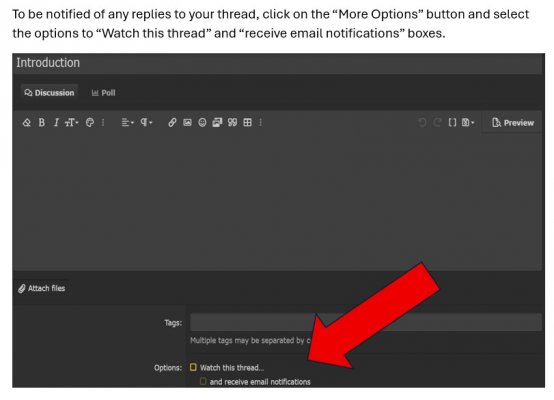
Task: Expand the paragraph format dropdown
Action: (146, 123)
